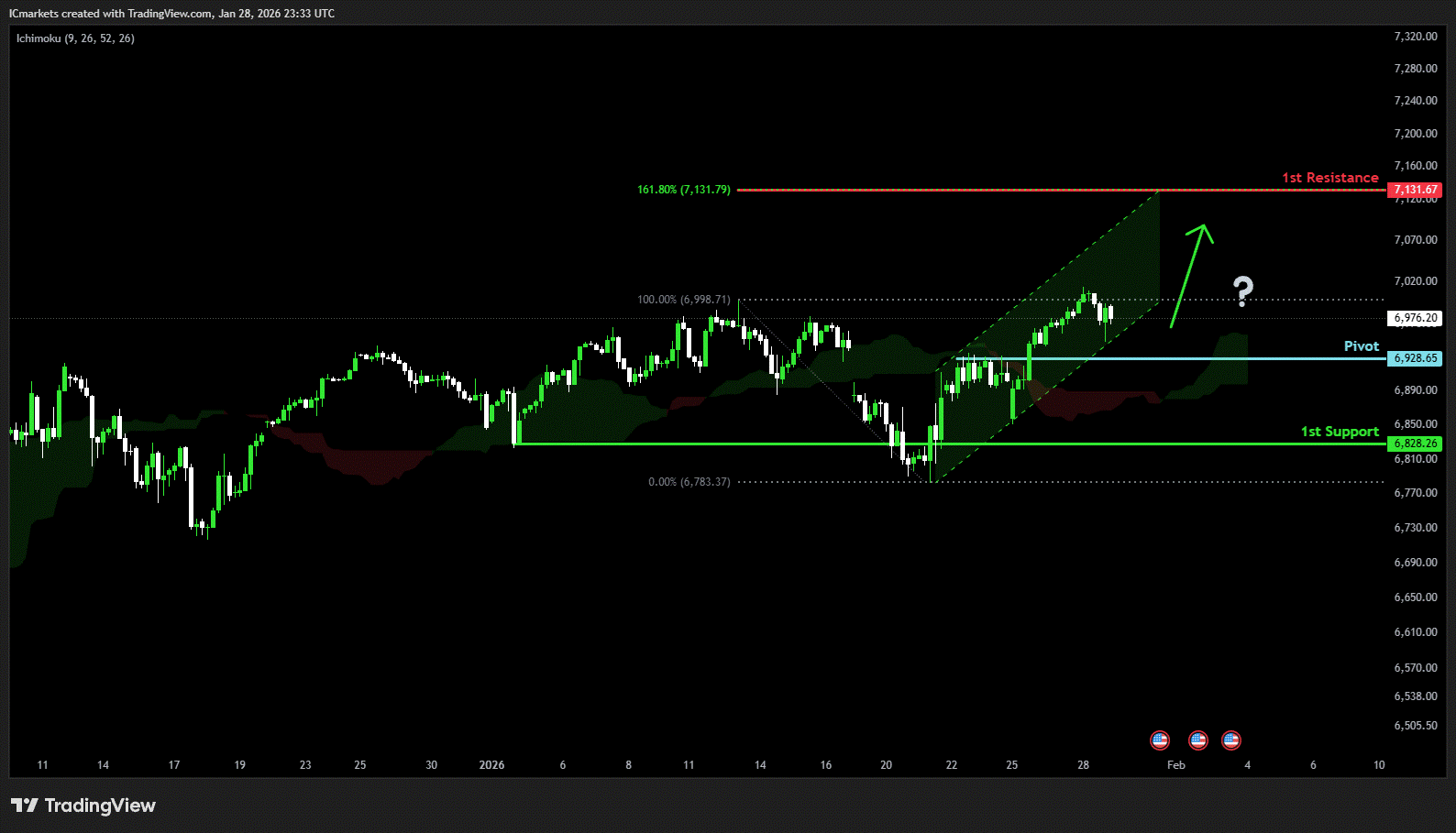Click the 2026 label on time axis
The height and width of the screenshot is (833, 1456).
coord(491,765)
